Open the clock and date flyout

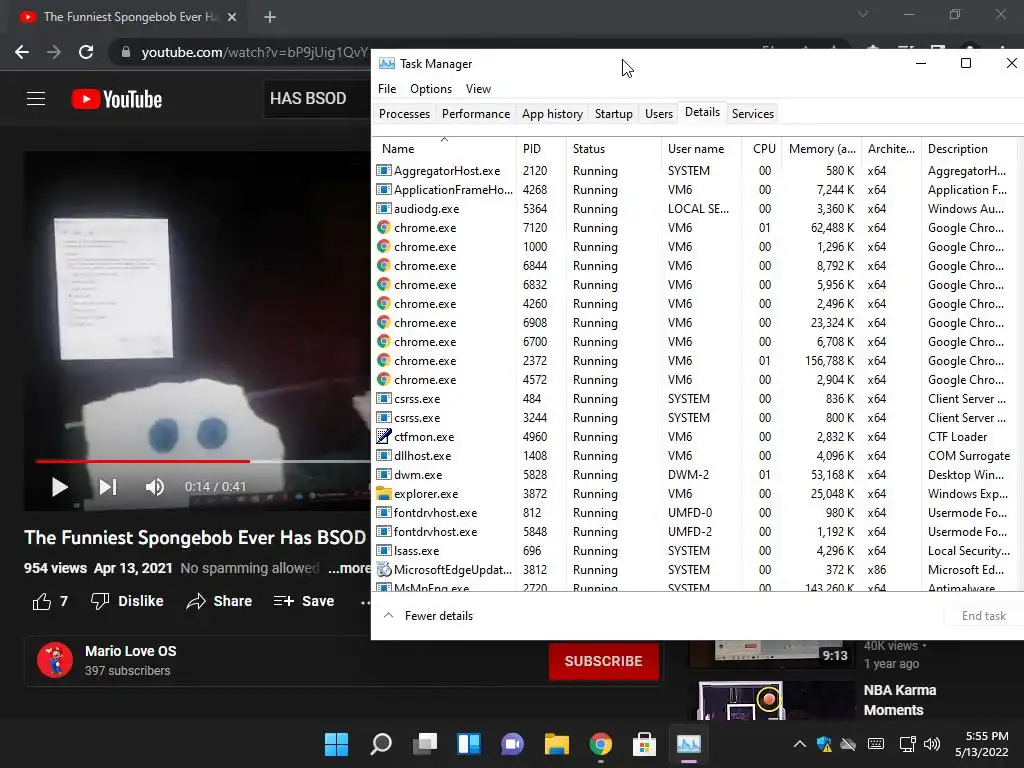point(982,744)
